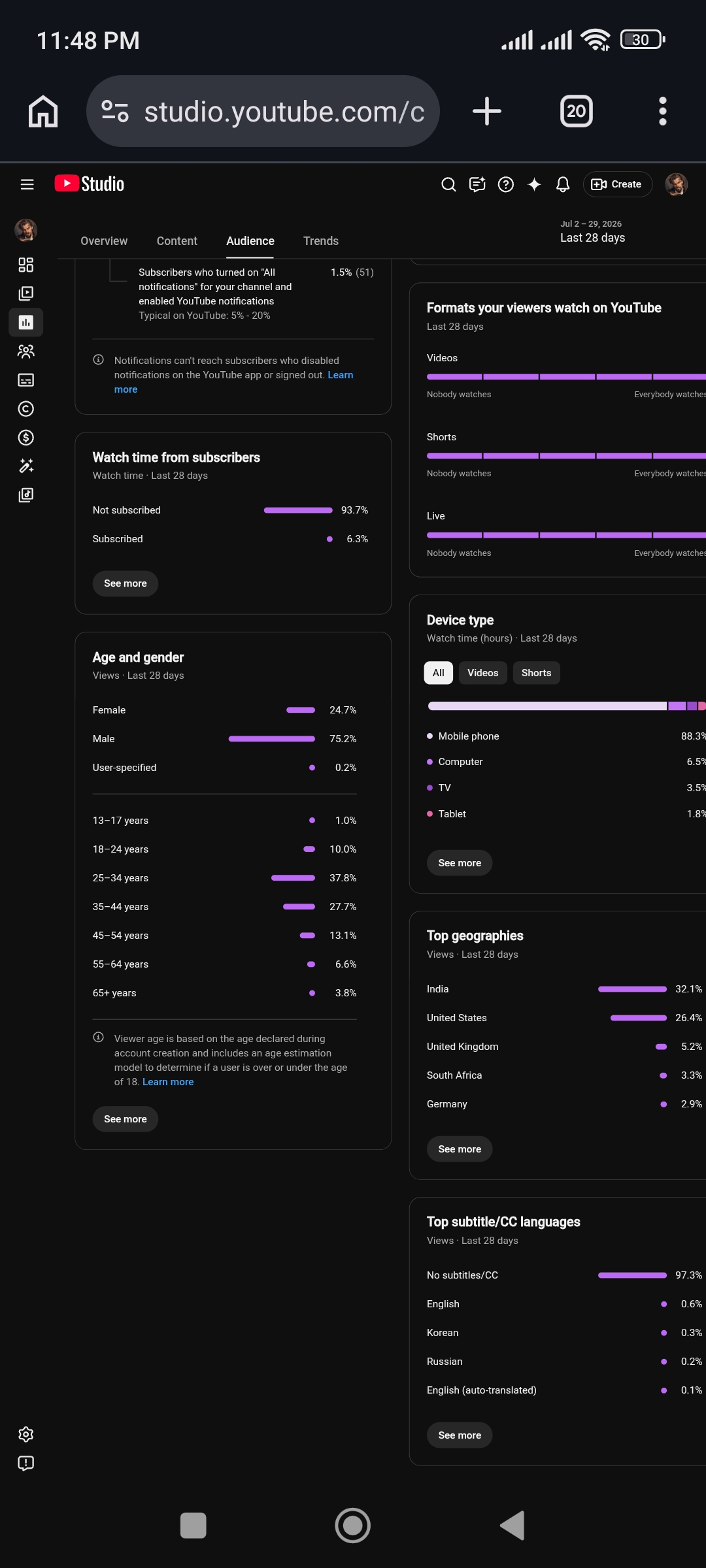Open Learn more link about viewer age
This screenshot has width=706, height=1568.
[x=168, y=1082]
